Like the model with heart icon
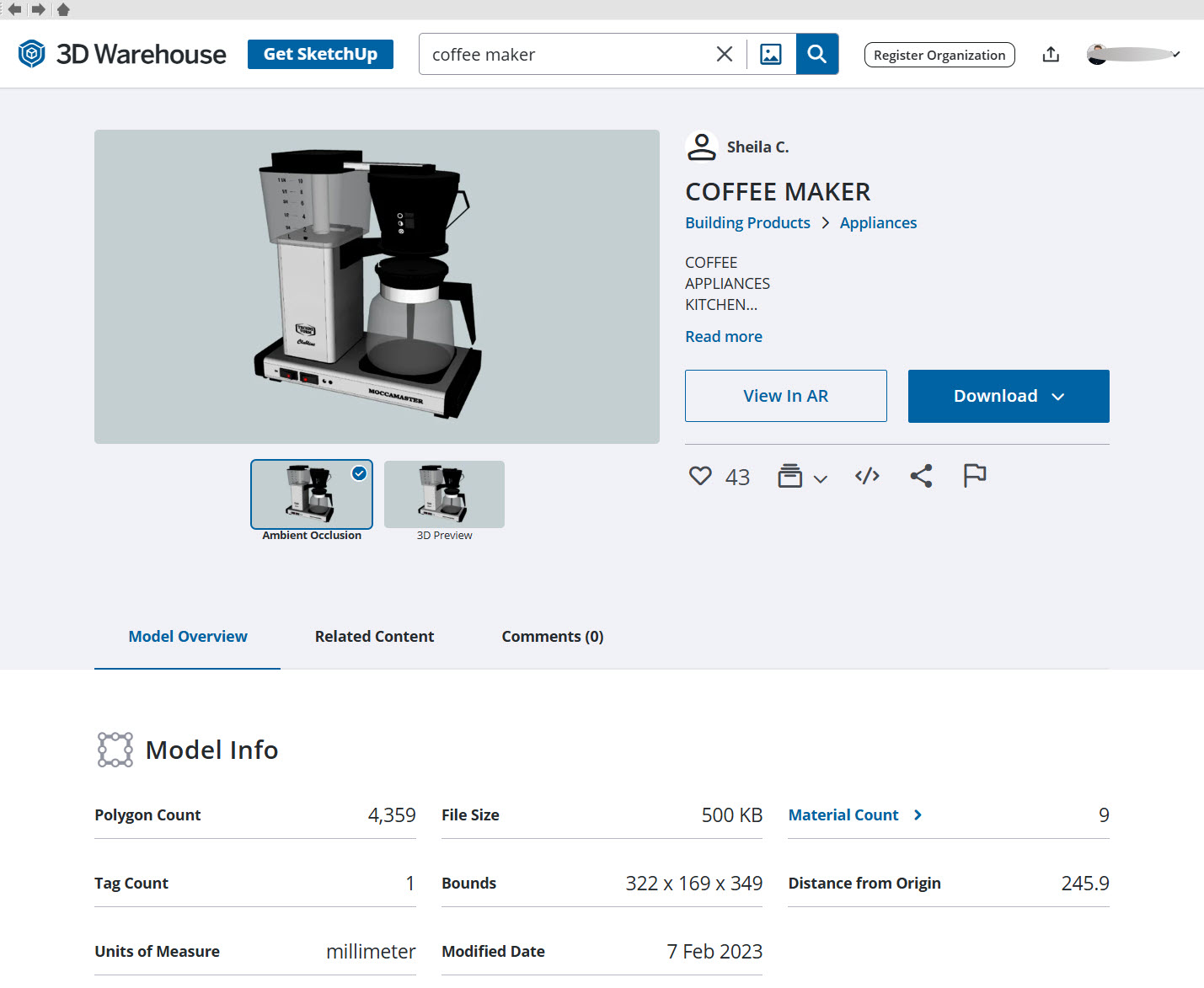Screen dimensions: 1204x988 point(700,476)
